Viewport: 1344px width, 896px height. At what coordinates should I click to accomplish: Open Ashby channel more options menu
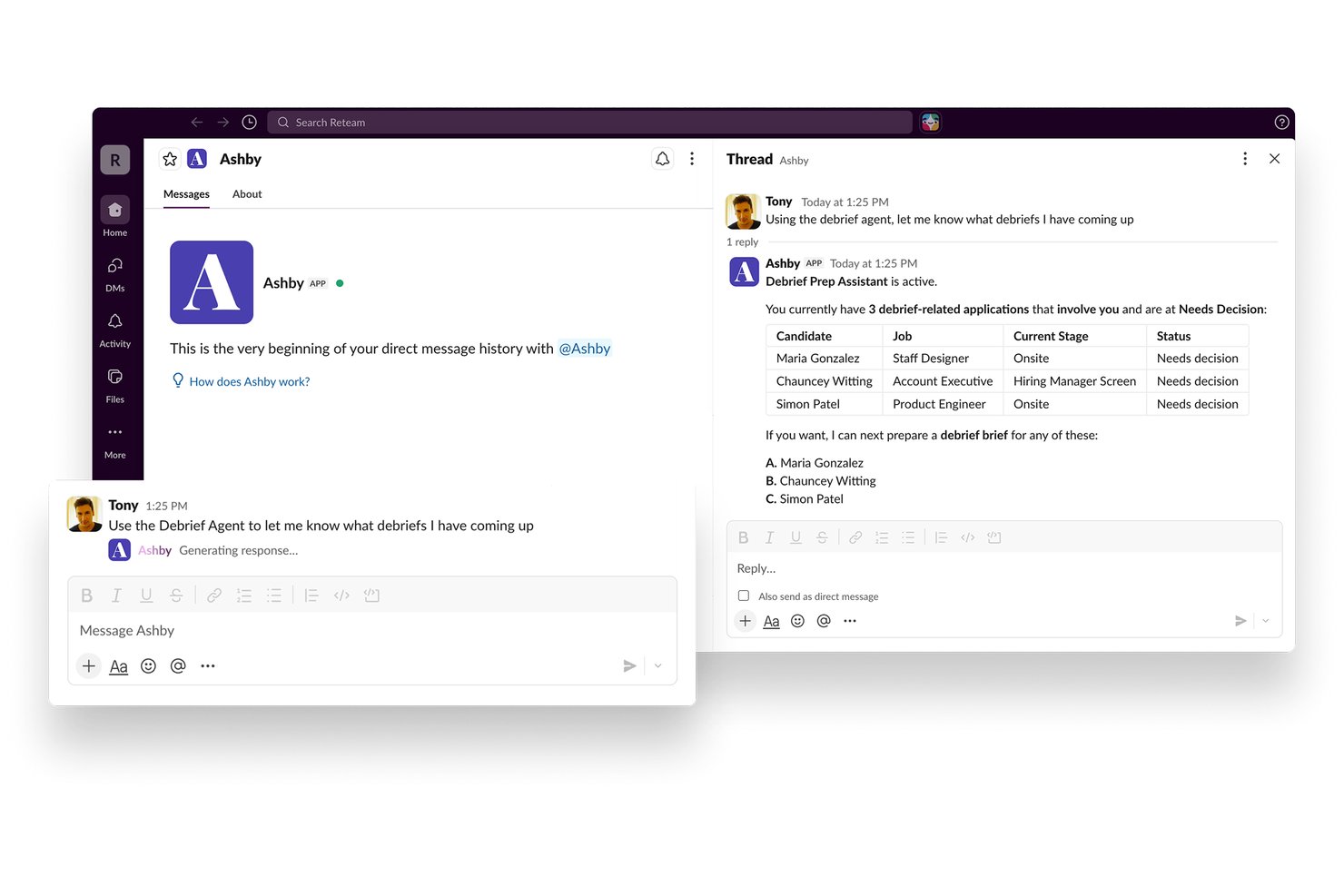(x=692, y=159)
